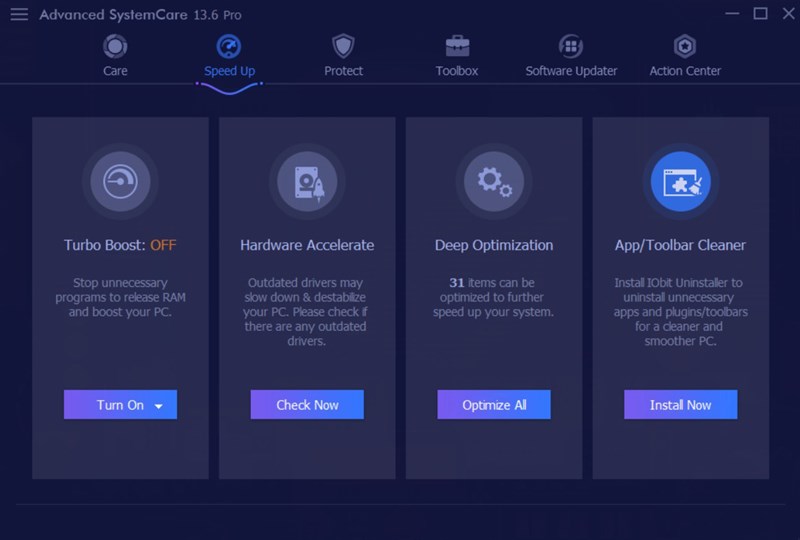Click the Action Center hexagon icon

point(685,46)
